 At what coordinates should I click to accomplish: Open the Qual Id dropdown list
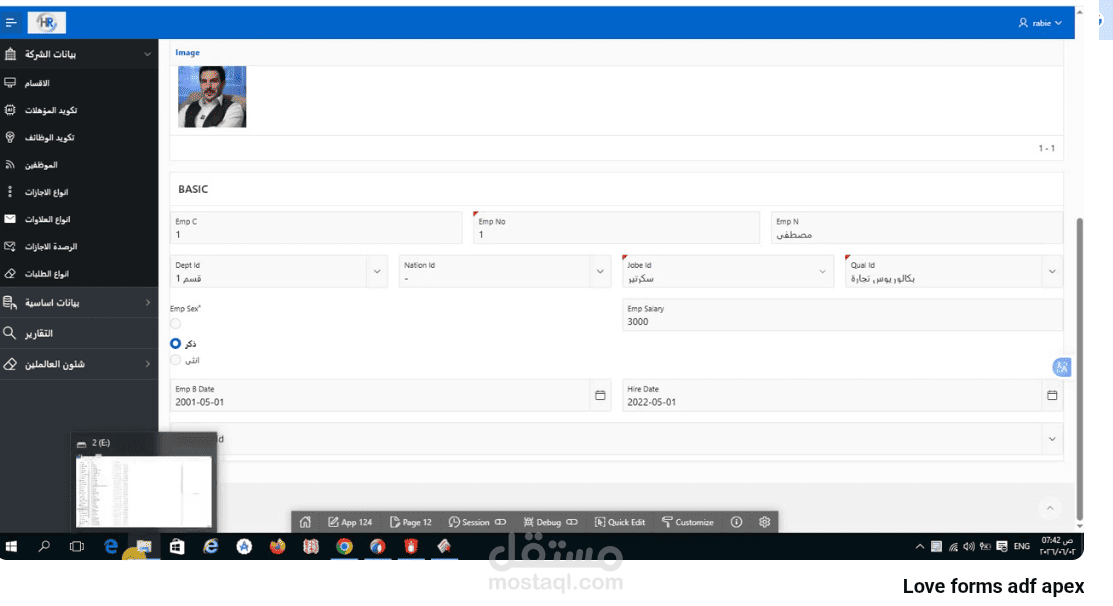(x=1052, y=272)
